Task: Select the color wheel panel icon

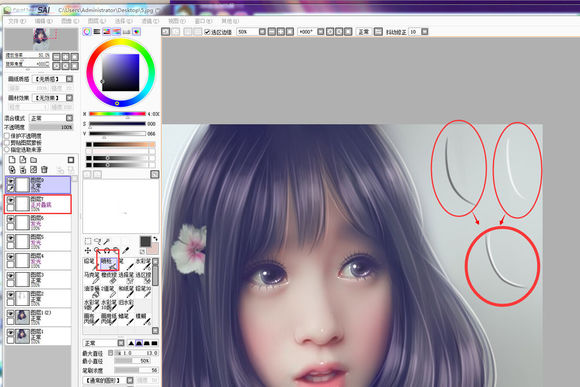Action: tap(87, 31)
